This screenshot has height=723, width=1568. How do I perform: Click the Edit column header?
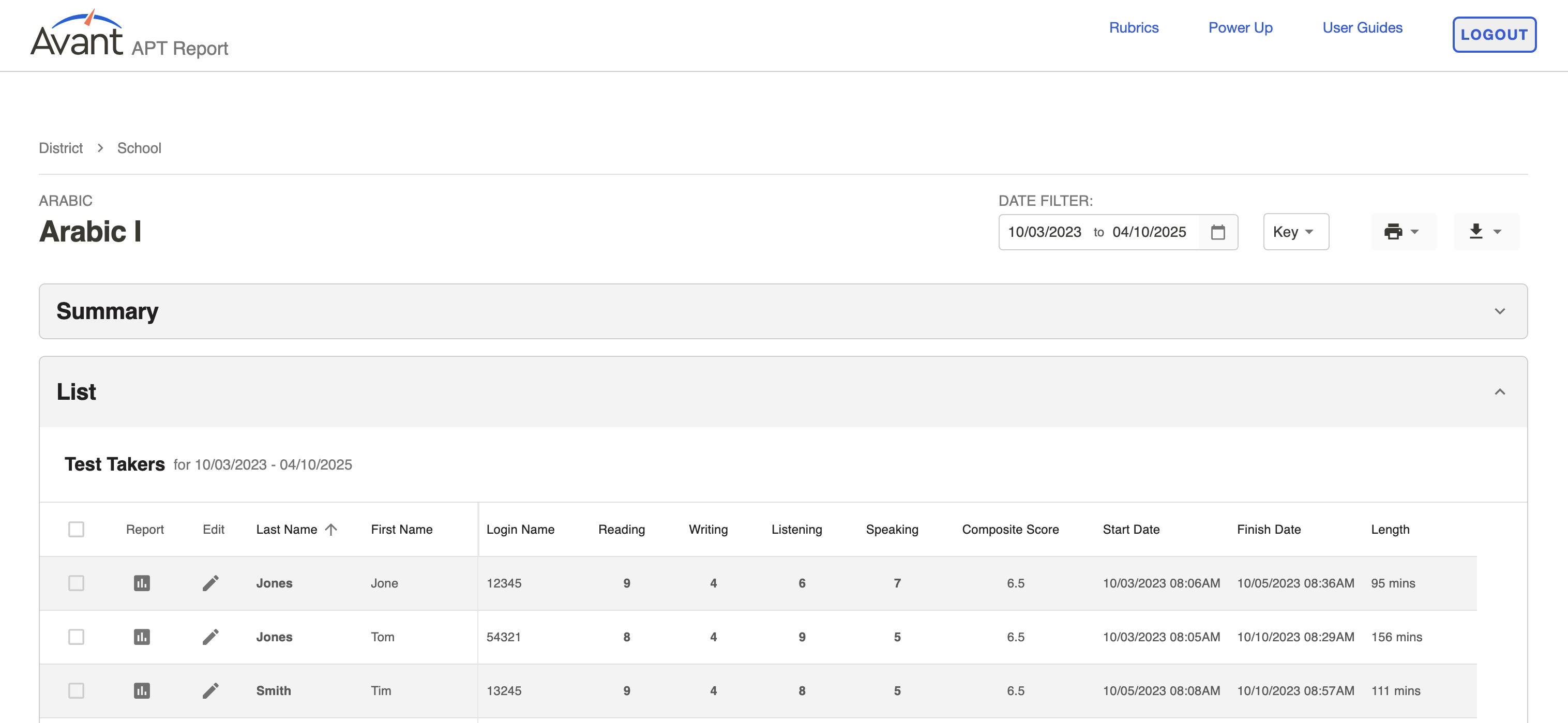point(213,530)
